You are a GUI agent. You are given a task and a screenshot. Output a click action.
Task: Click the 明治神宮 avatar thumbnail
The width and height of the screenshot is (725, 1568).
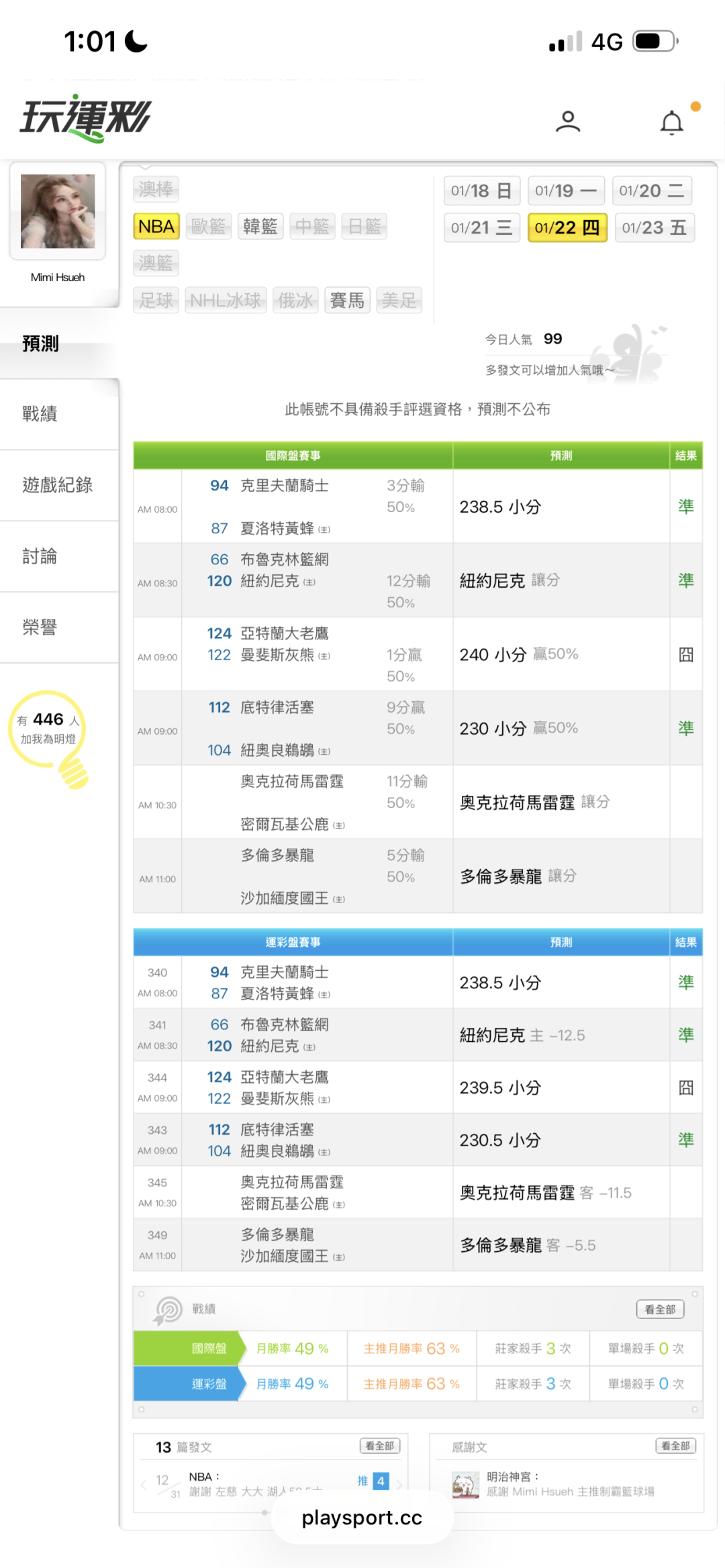tap(466, 1485)
